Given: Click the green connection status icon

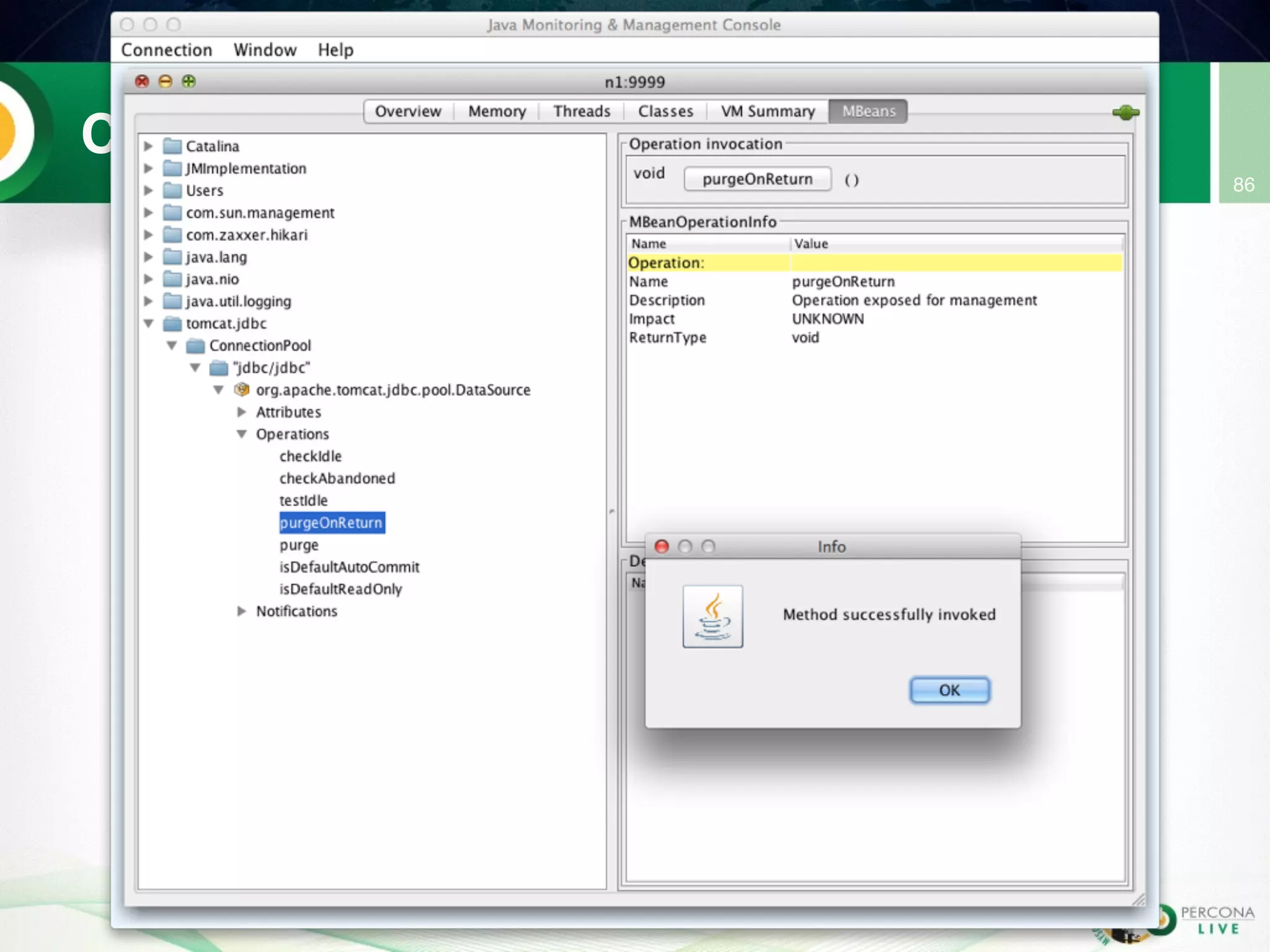Looking at the screenshot, I should pyautogui.click(x=1126, y=113).
